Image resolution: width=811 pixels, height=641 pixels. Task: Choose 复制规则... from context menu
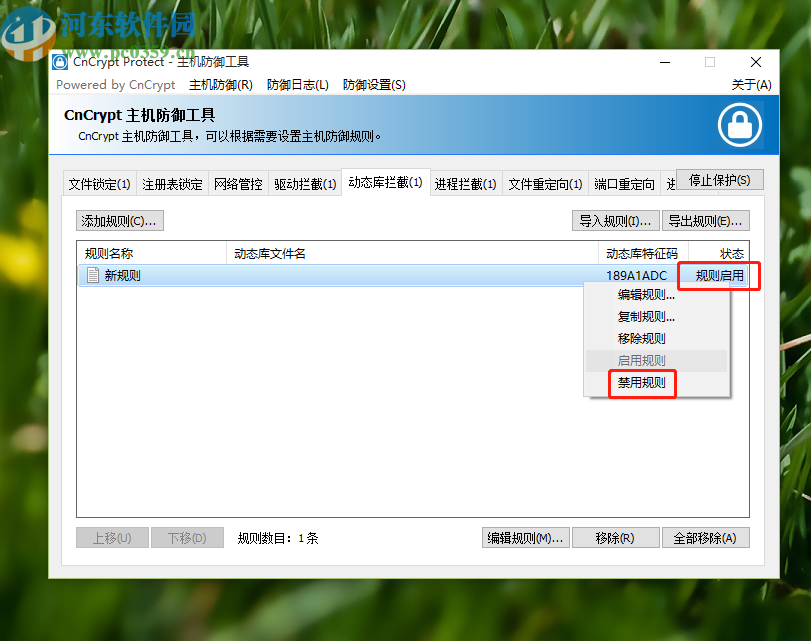(x=656, y=317)
